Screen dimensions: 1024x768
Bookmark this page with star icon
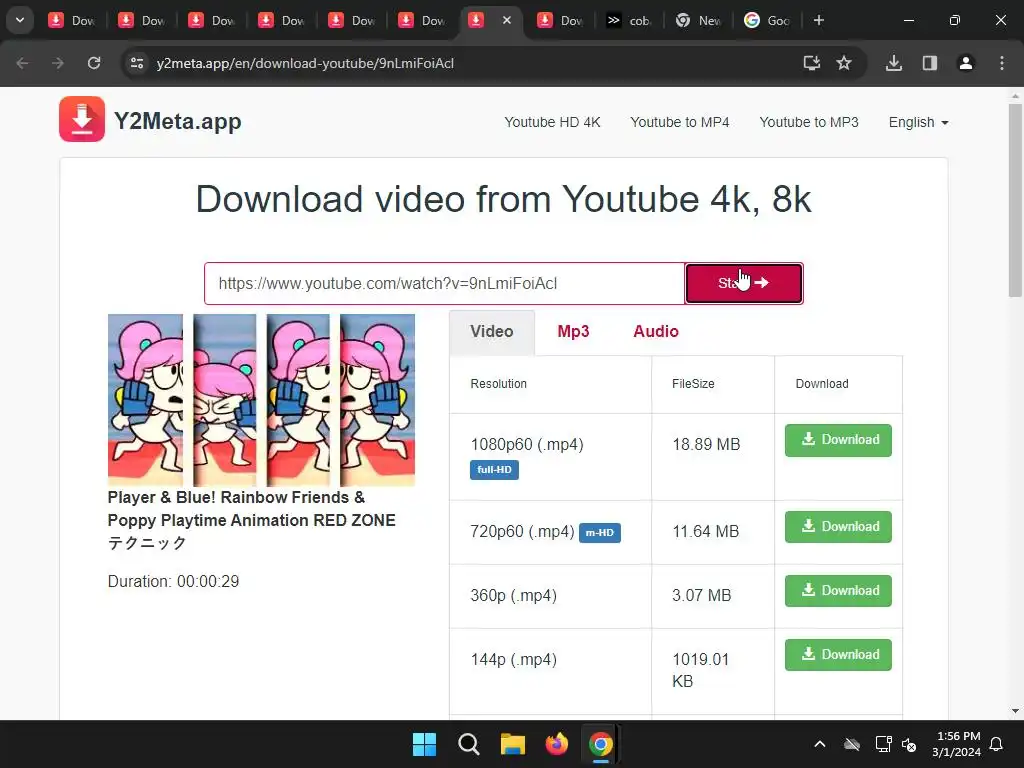pos(844,63)
